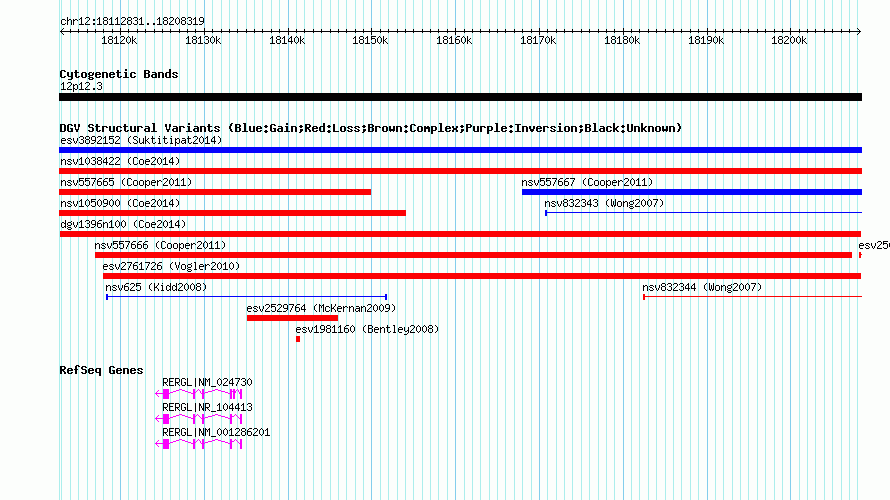Click the nsv832343 (Wong2007) label
This screenshot has width=890, height=500.
click(x=604, y=203)
